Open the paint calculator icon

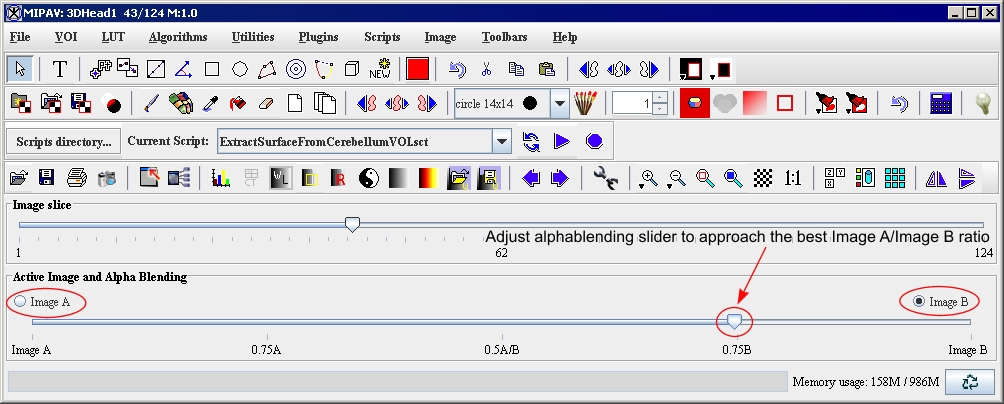(941, 103)
